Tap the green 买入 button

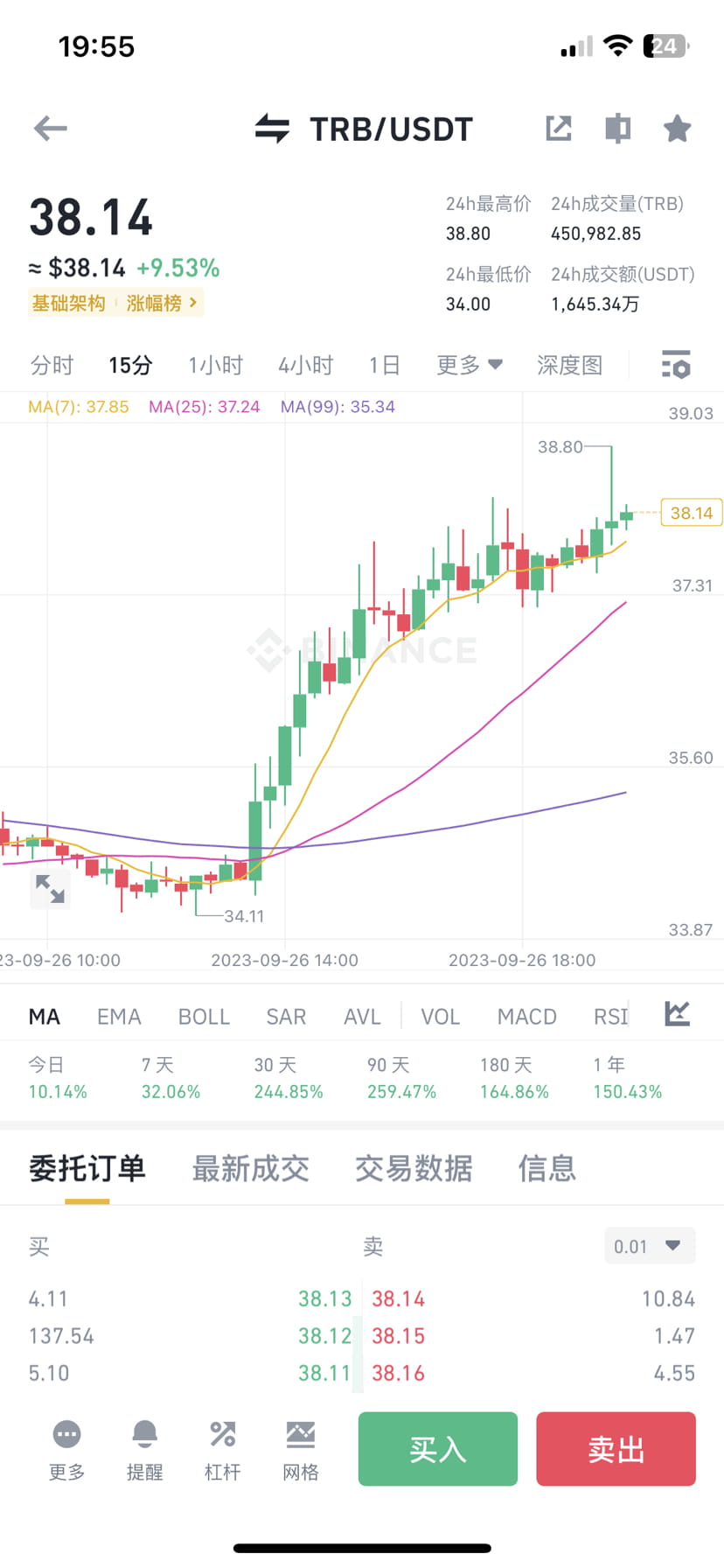tap(438, 1449)
